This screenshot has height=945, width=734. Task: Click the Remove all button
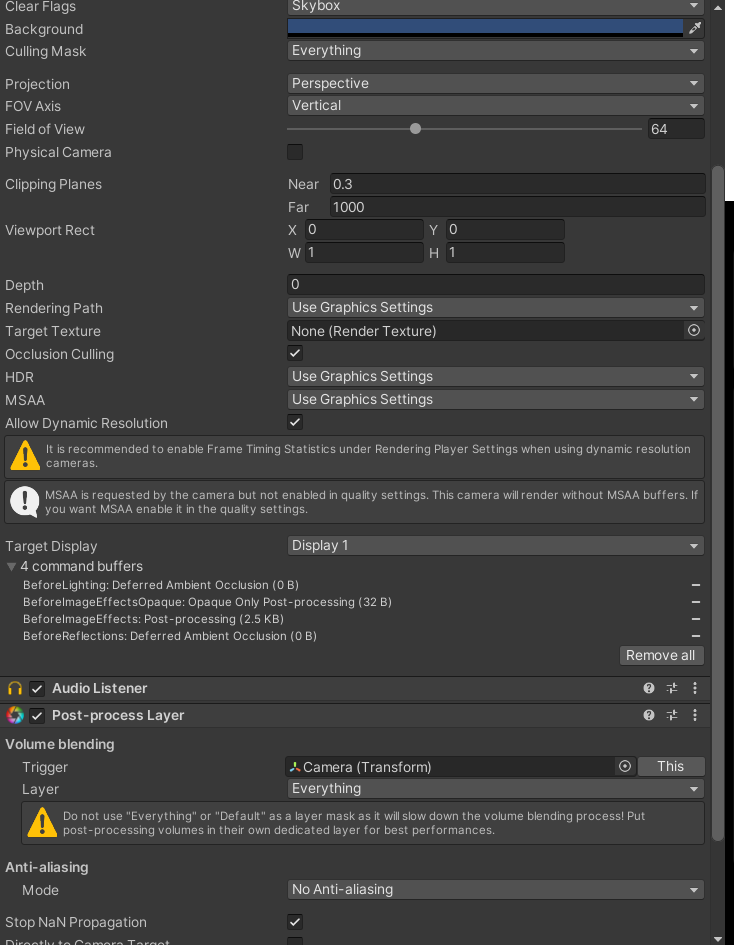[x=660, y=655]
